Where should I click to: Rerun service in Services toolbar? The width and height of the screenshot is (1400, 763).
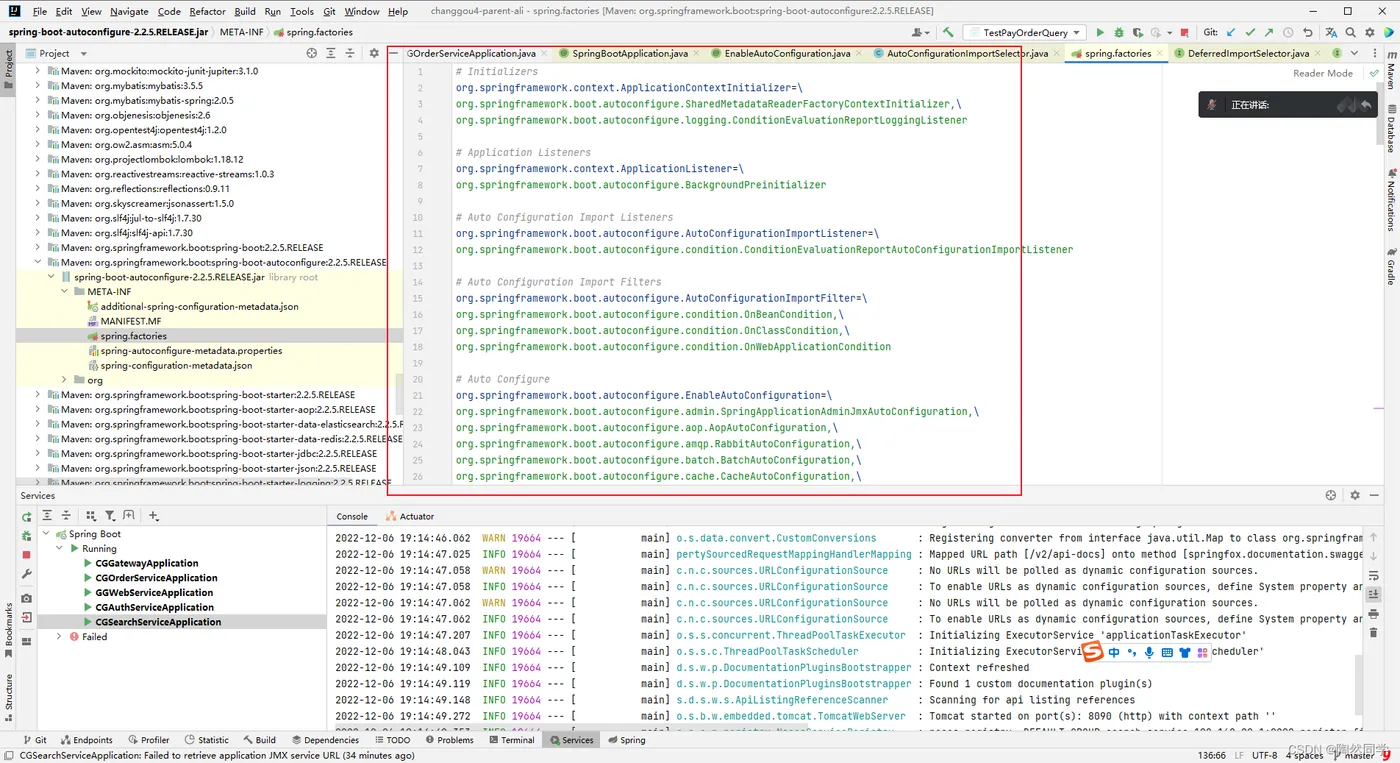[x=27, y=517]
